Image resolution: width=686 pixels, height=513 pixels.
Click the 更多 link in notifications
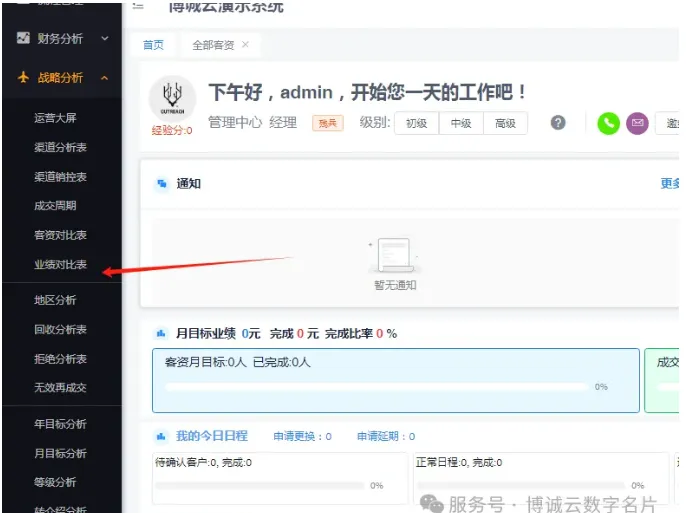tap(670, 184)
